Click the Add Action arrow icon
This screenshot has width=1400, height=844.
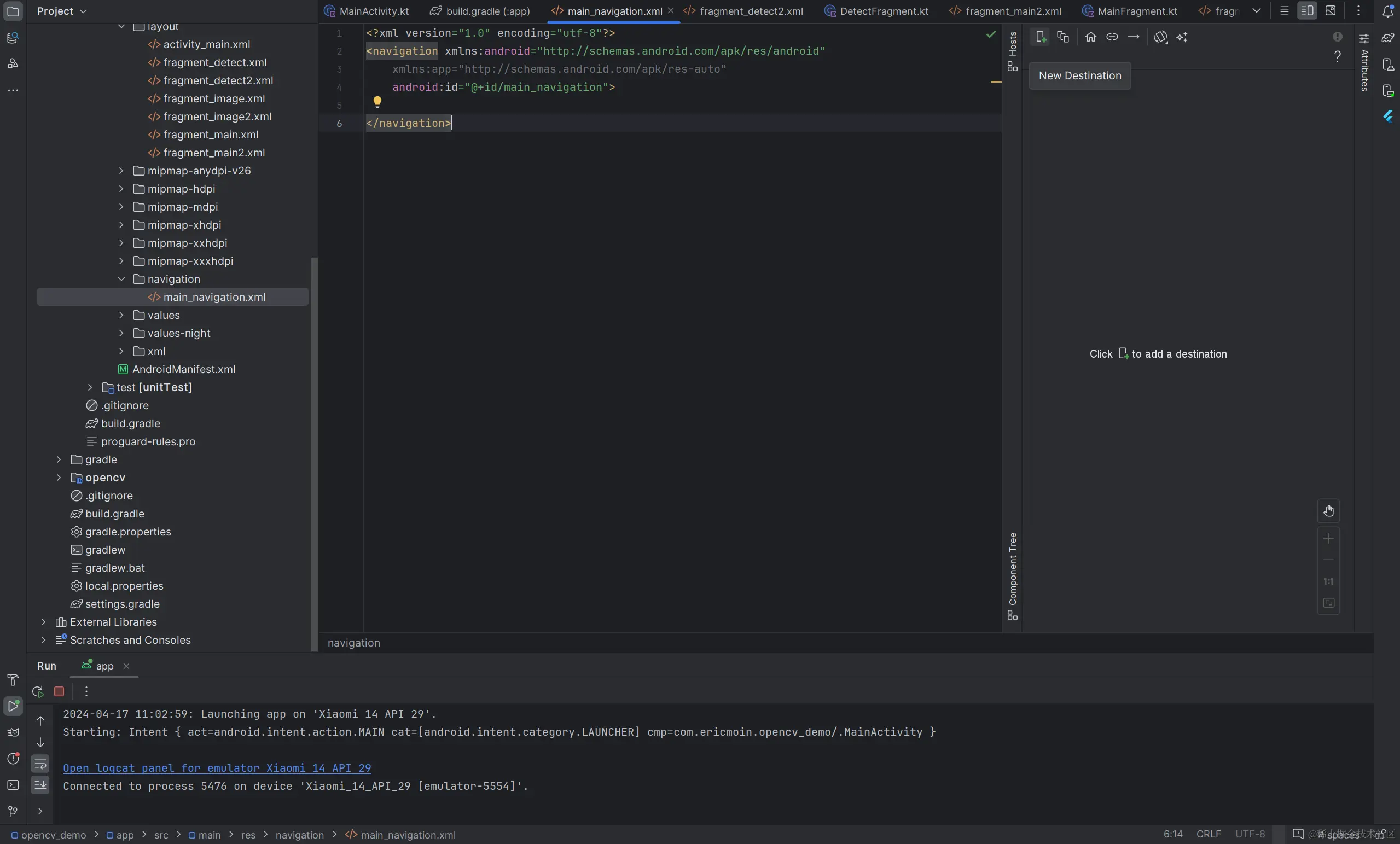coord(1133,37)
